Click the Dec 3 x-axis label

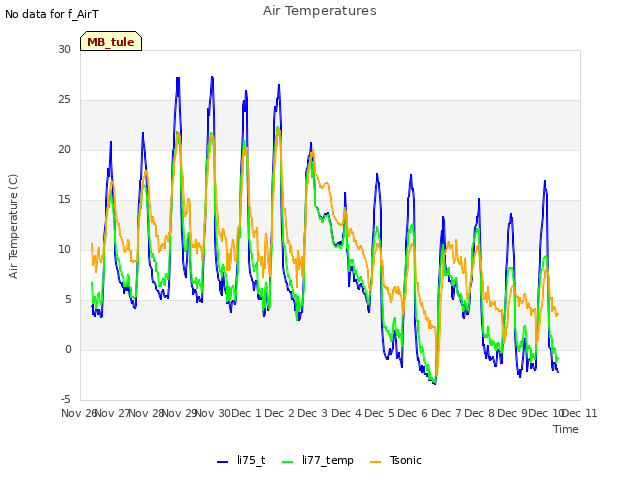pyautogui.click(x=313, y=413)
